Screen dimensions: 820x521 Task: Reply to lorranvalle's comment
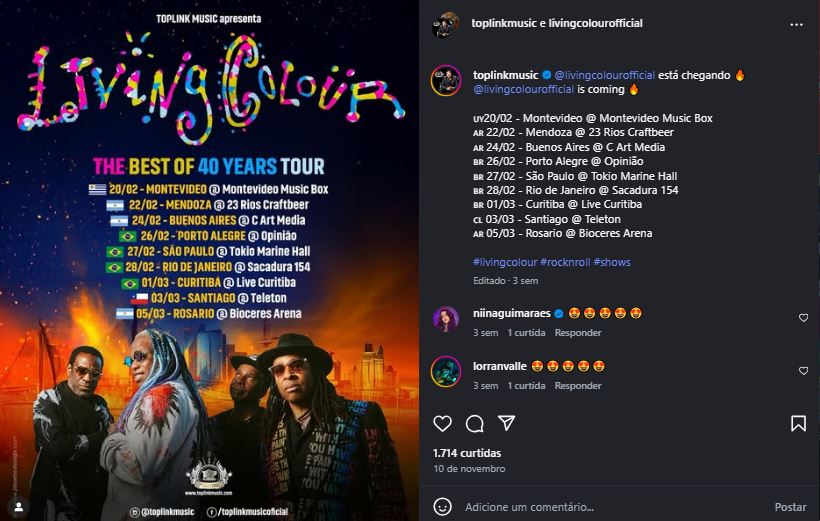coord(578,386)
